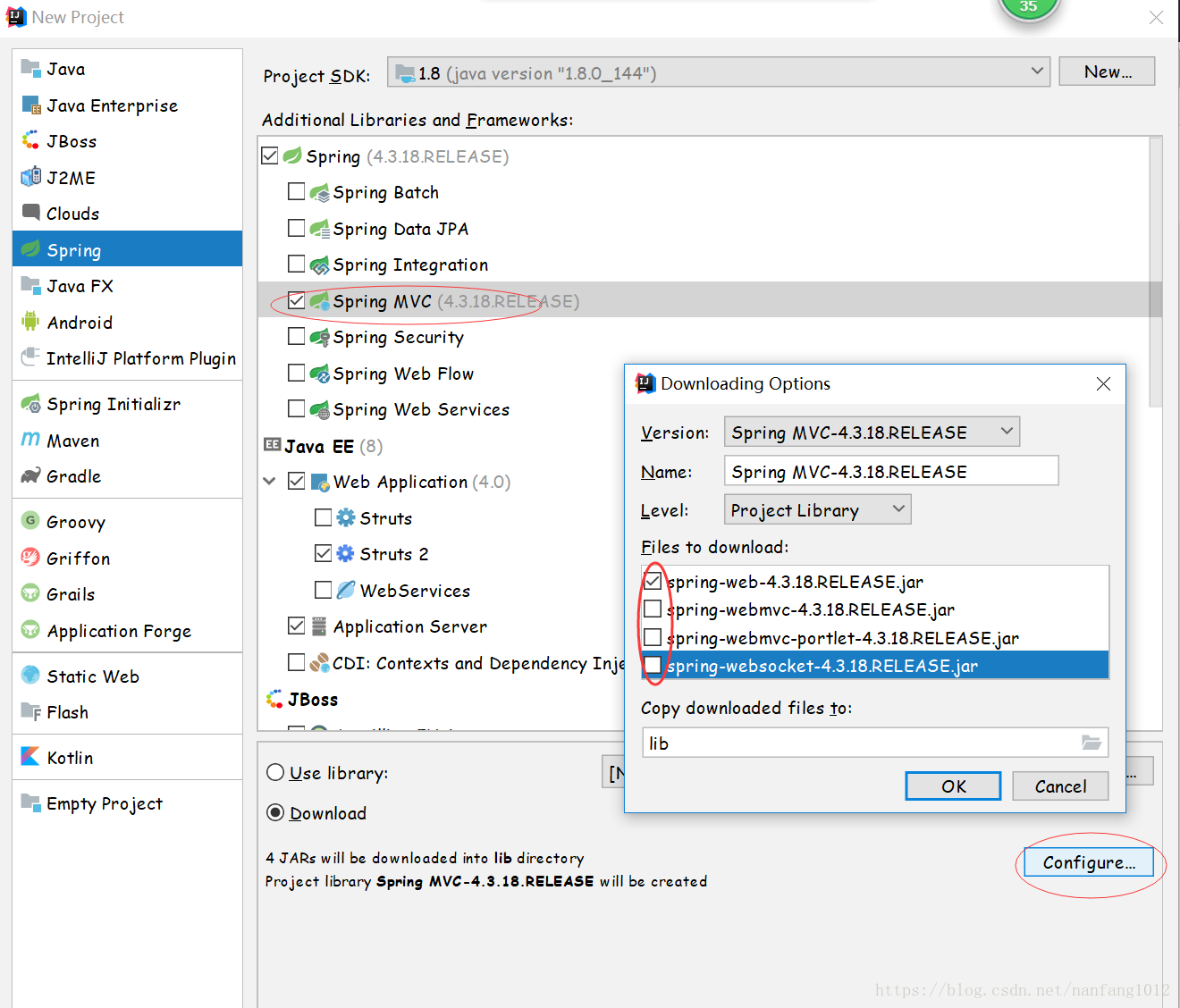The width and height of the screenshot is (1180, 1008).
Task: Select Java project type icon
Action: click(30, 69)
